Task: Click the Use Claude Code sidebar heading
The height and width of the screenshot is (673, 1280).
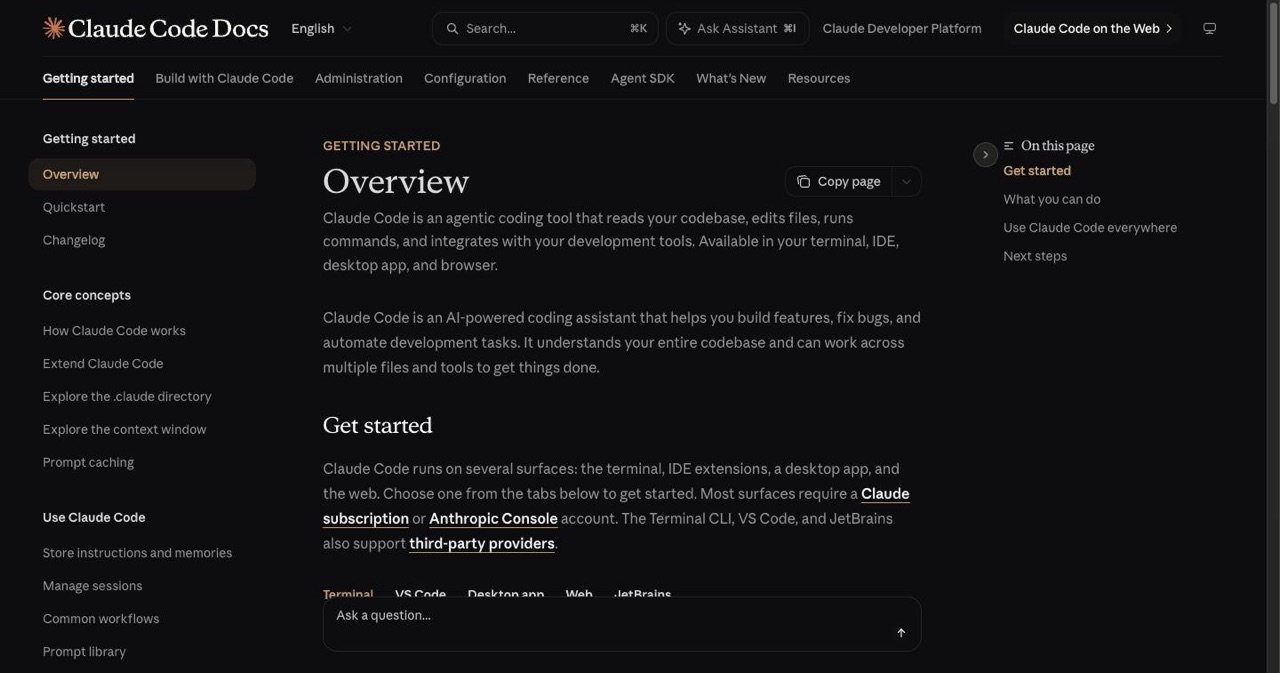Action: pyautogui.click(x=94, y=517)
